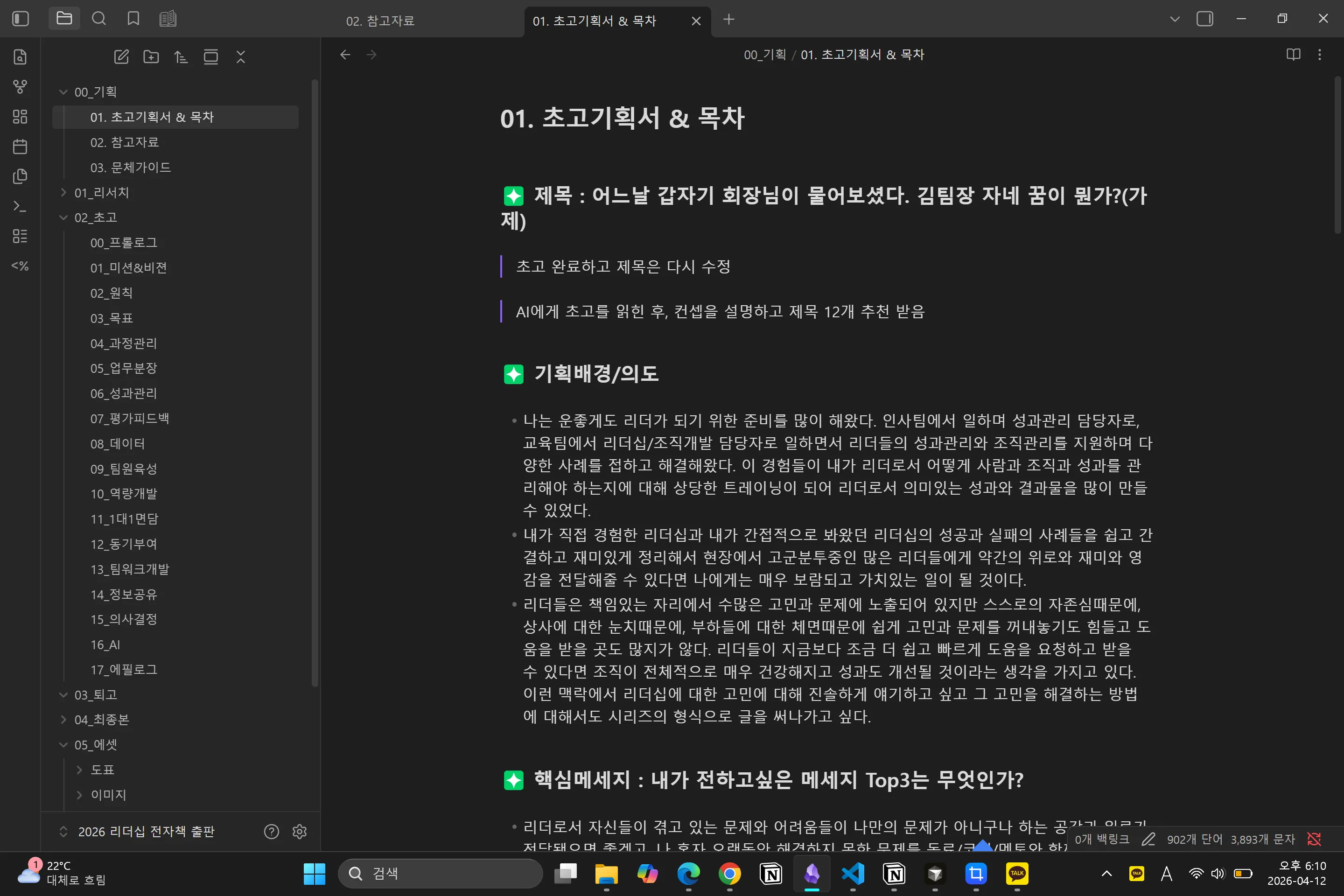
Task: Open the bookmarks pane
Action: click(x=133, y=19)
